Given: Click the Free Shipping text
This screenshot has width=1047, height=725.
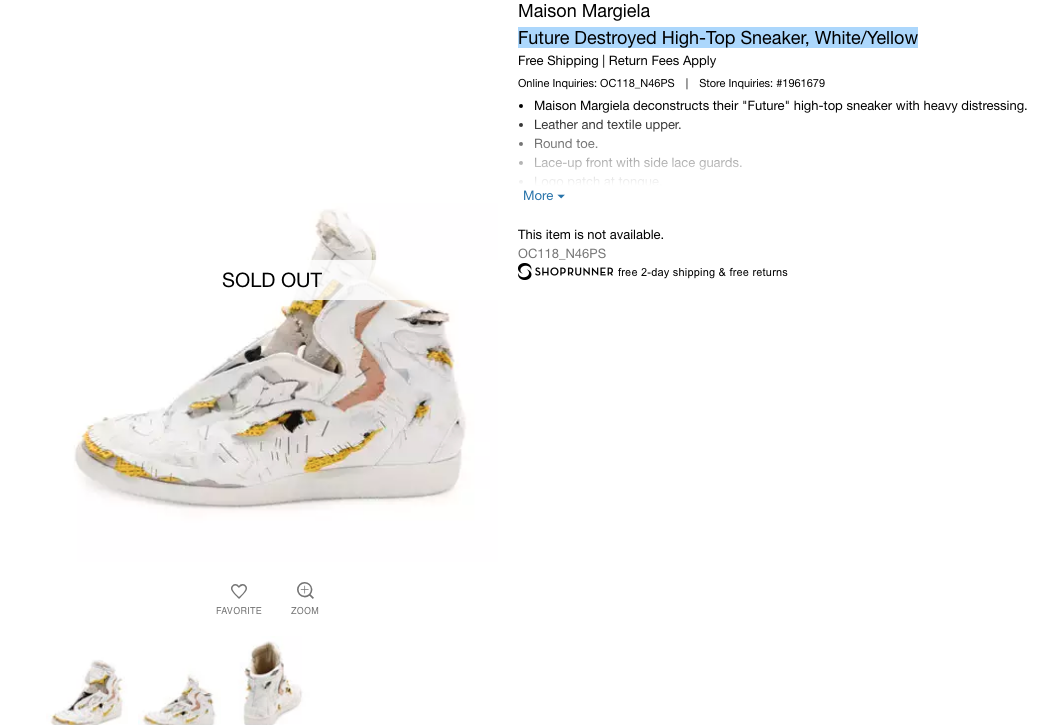Looking at the screenshot, I should [x=558, y=61].
